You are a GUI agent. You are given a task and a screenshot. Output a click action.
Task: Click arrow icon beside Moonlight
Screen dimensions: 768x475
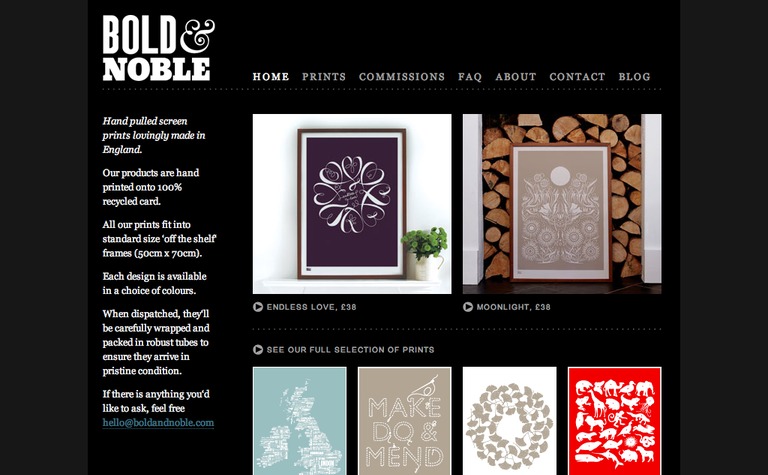pos(468,307)
